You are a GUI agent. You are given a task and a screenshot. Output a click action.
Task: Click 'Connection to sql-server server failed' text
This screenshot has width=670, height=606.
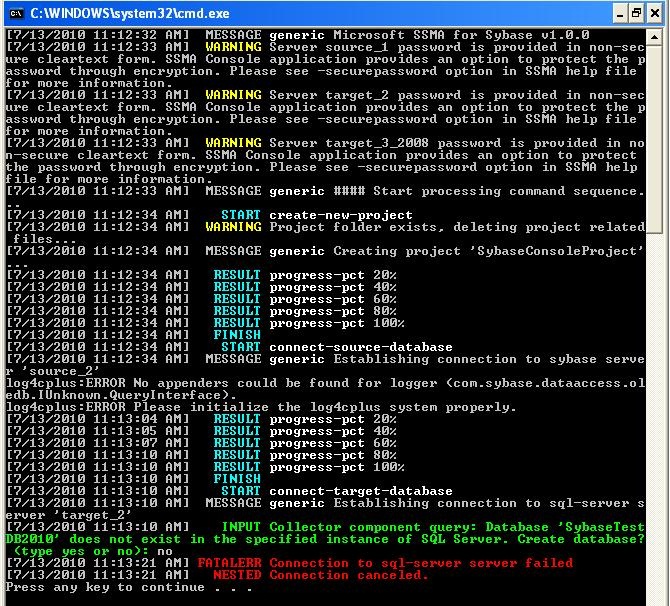coord(407,563)
